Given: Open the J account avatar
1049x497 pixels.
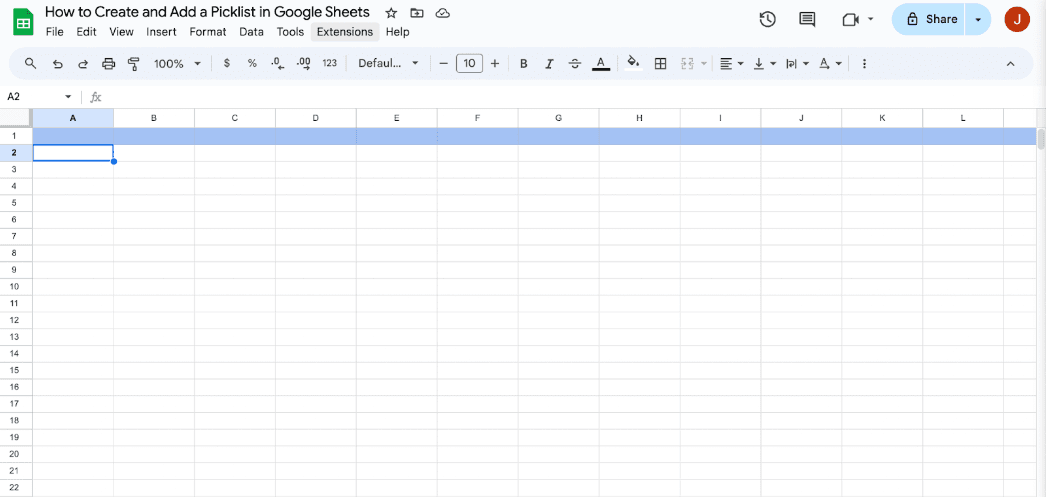Looking at the screenshot, I should pos(1017,19).
